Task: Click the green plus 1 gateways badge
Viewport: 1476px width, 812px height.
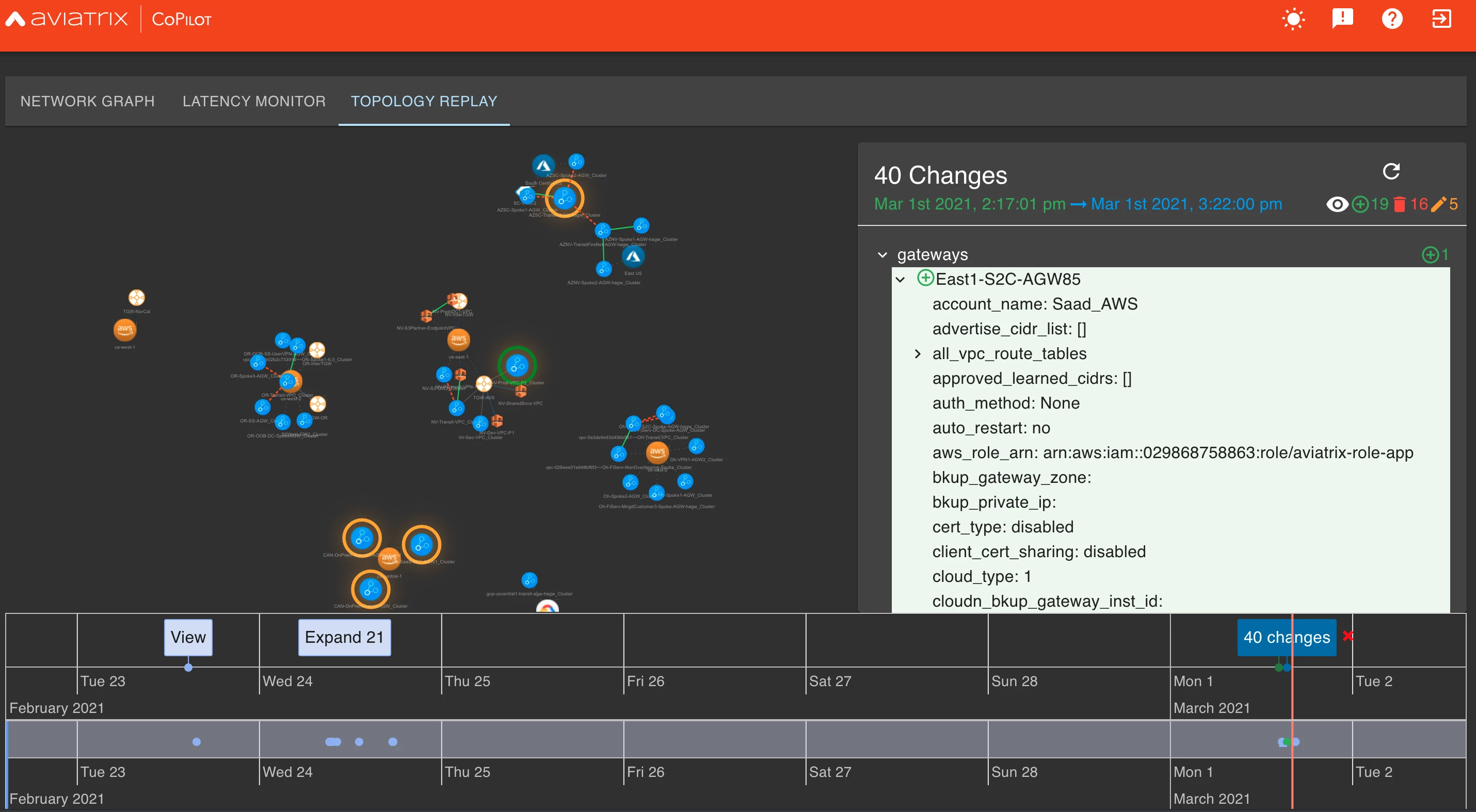Action: pyautogui.click(x=1435, y=255)
